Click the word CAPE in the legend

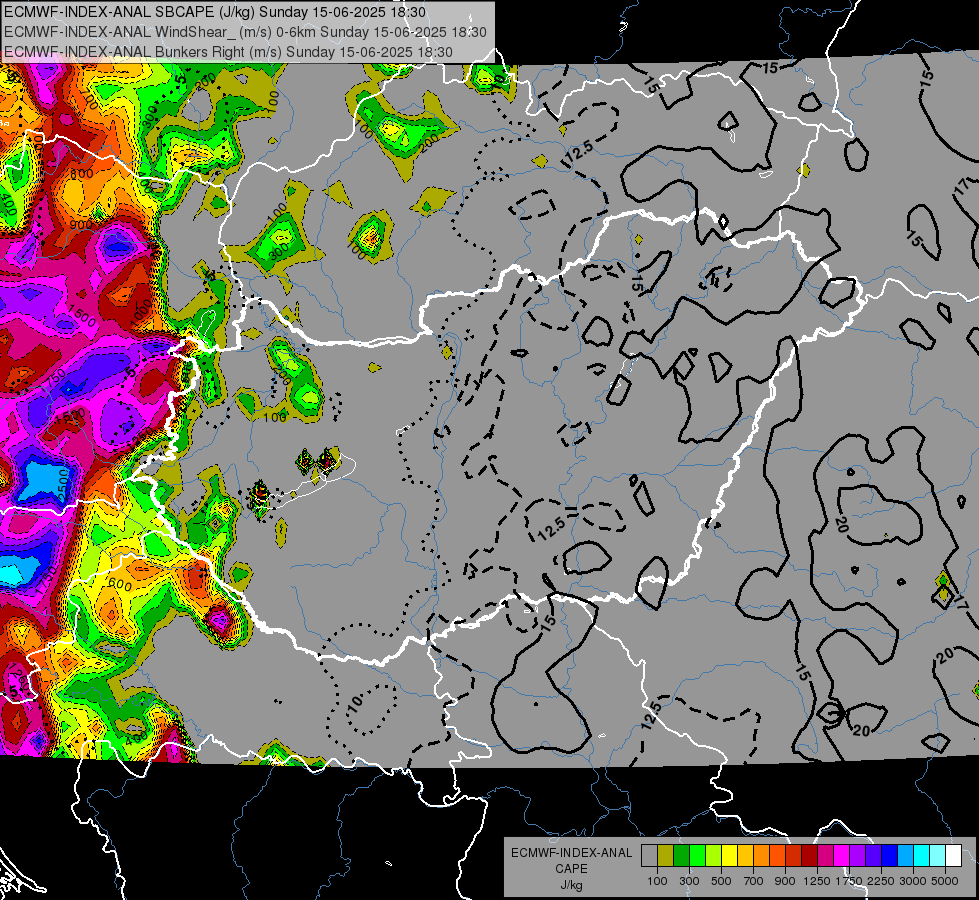tap(571, 869)
